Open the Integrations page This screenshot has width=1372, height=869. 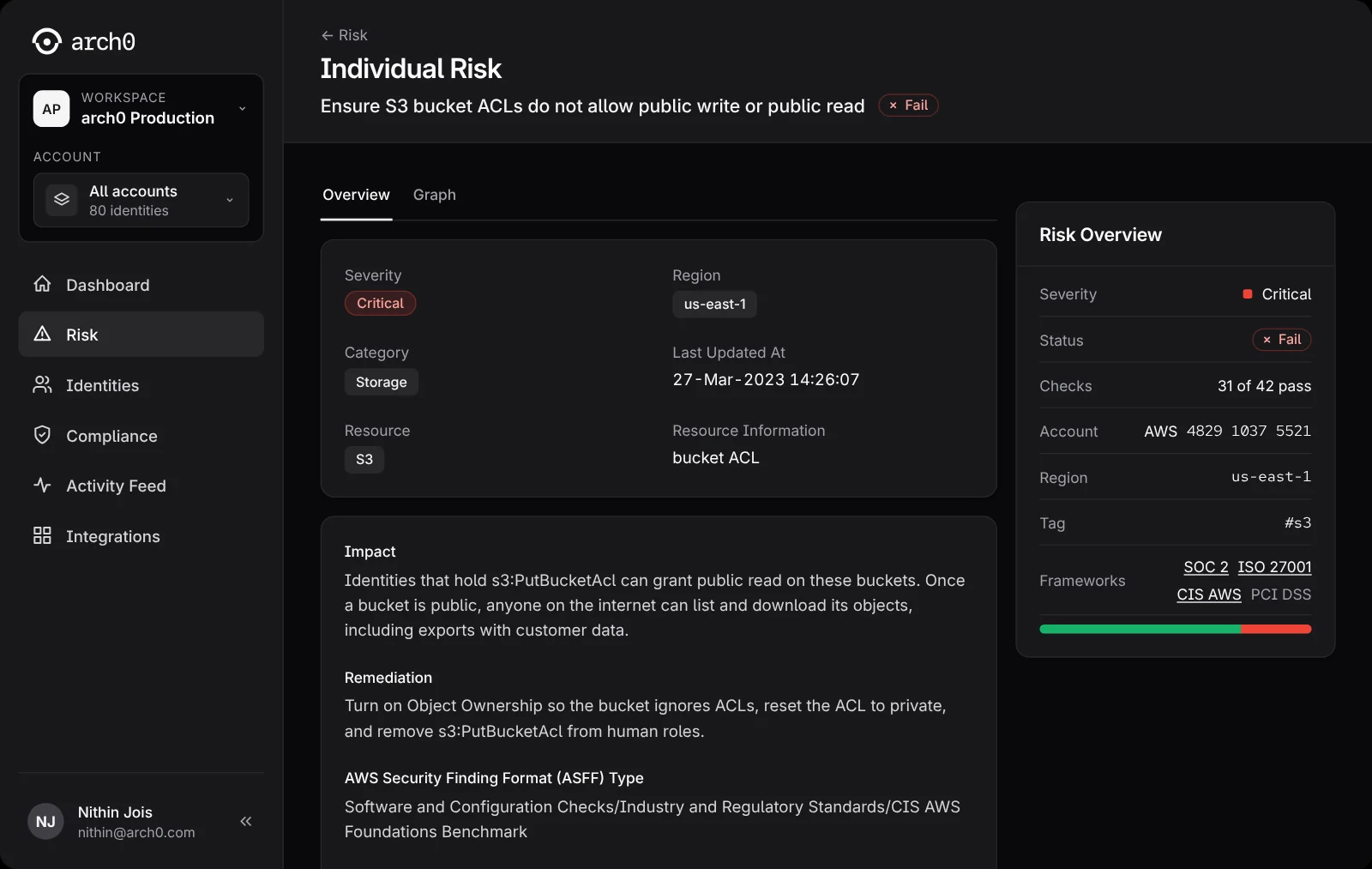coord(141,536)
